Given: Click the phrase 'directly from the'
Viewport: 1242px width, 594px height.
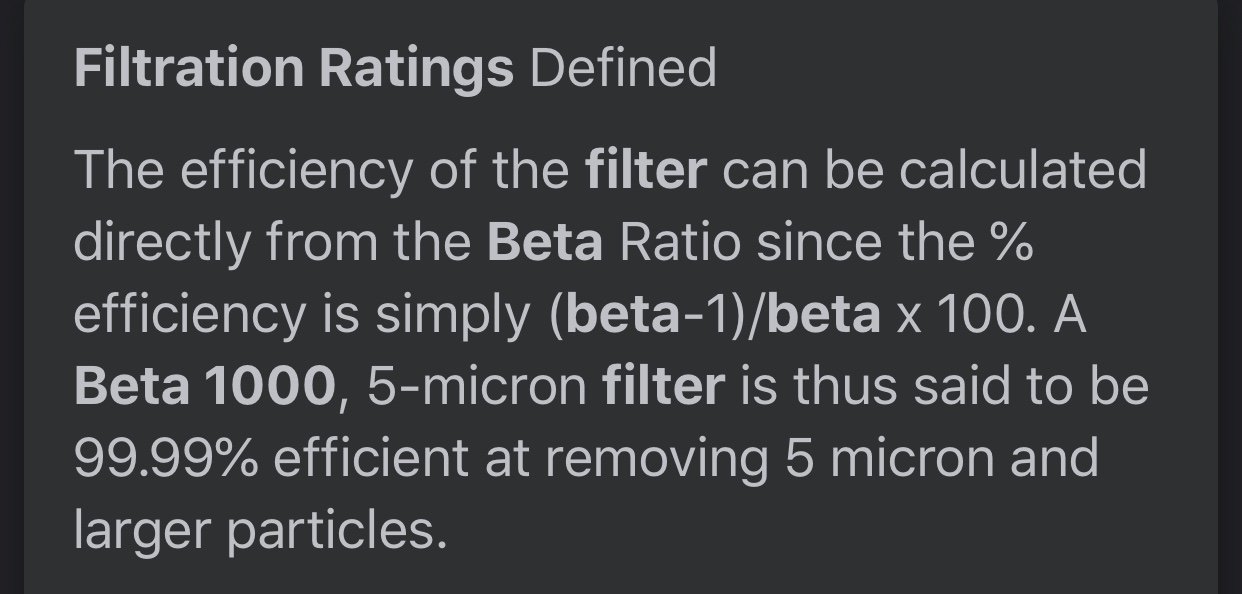Looking at the screenshot, I should click(x=273, y=242).
